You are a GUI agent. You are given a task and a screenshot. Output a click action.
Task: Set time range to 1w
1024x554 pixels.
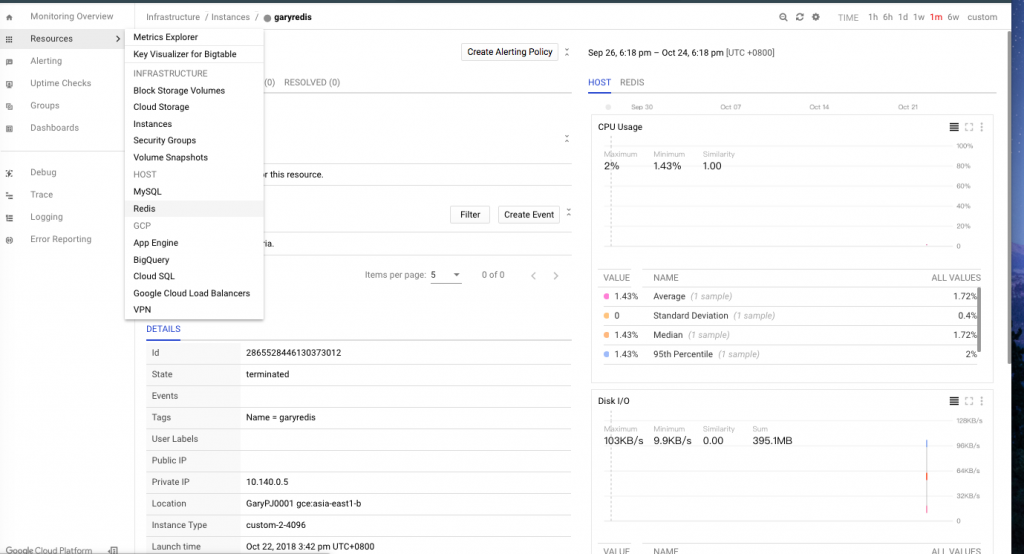[x=919, y=17]
